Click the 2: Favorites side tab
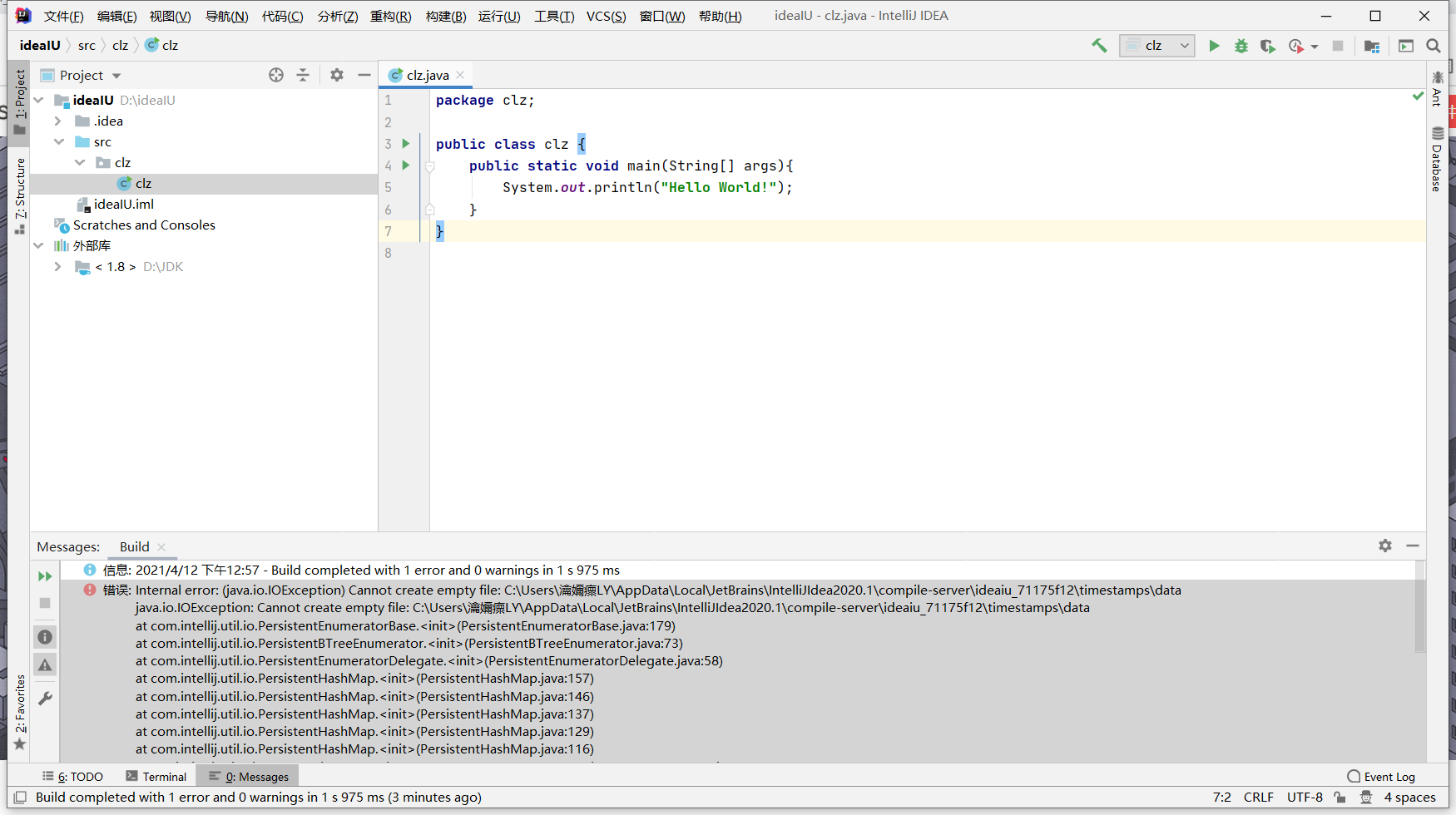 point(19,712)
